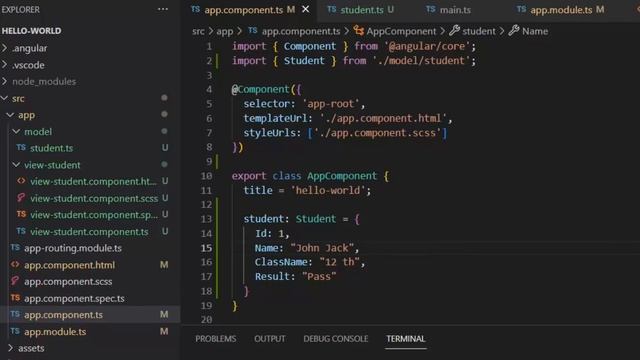Click the src breadcrumb segment
640x360 pixels.
point(198,31)
